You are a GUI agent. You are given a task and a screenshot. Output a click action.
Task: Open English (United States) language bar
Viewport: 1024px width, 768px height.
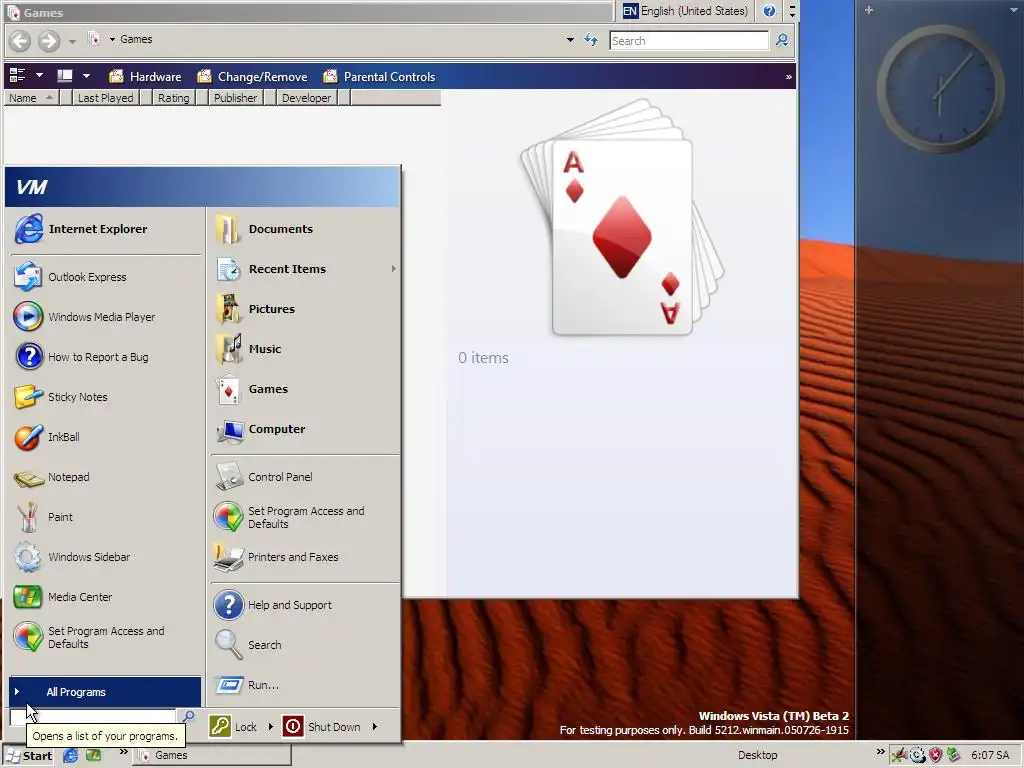click(x=684, y=11)
